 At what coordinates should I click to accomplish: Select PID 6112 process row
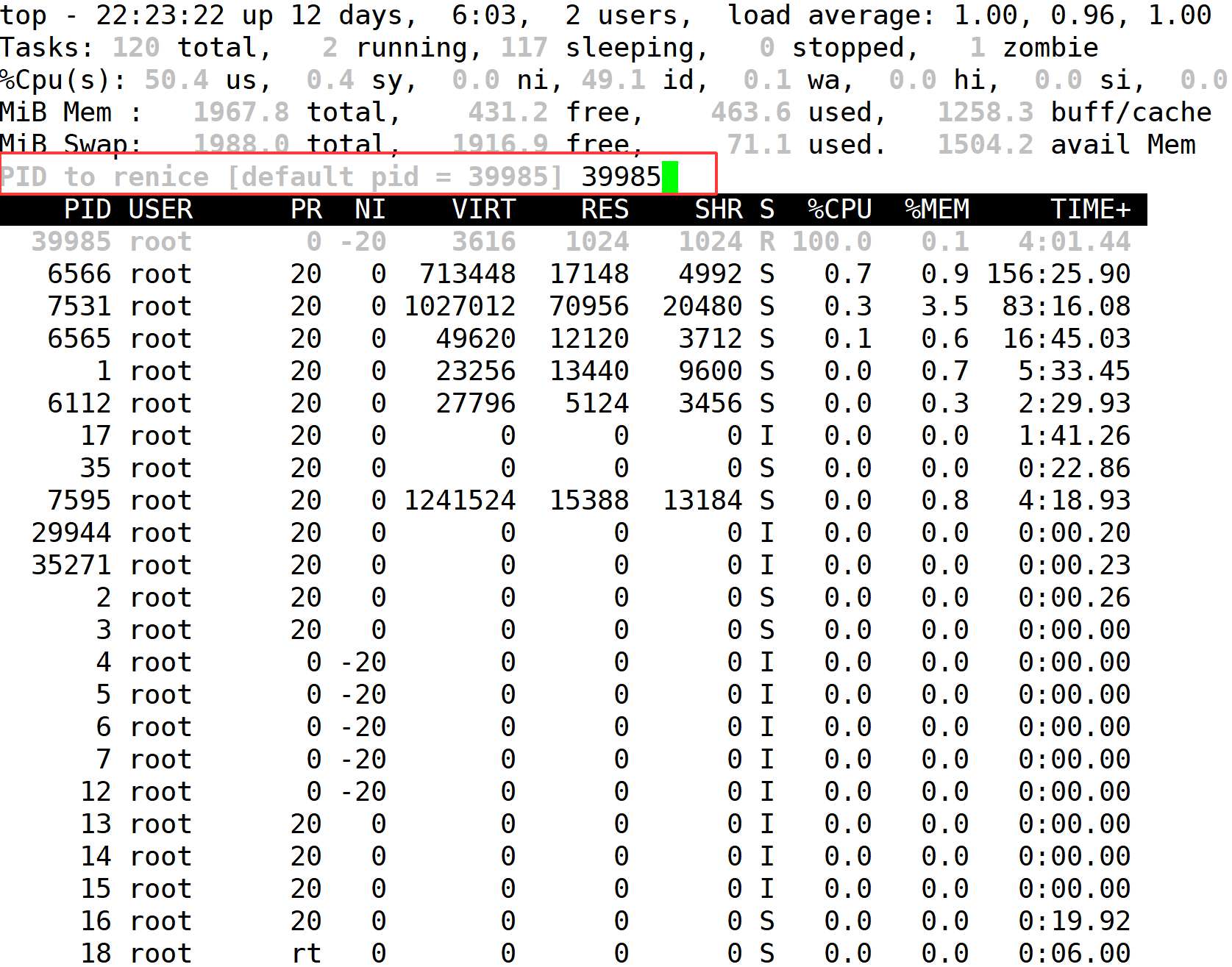click(574, 404)
